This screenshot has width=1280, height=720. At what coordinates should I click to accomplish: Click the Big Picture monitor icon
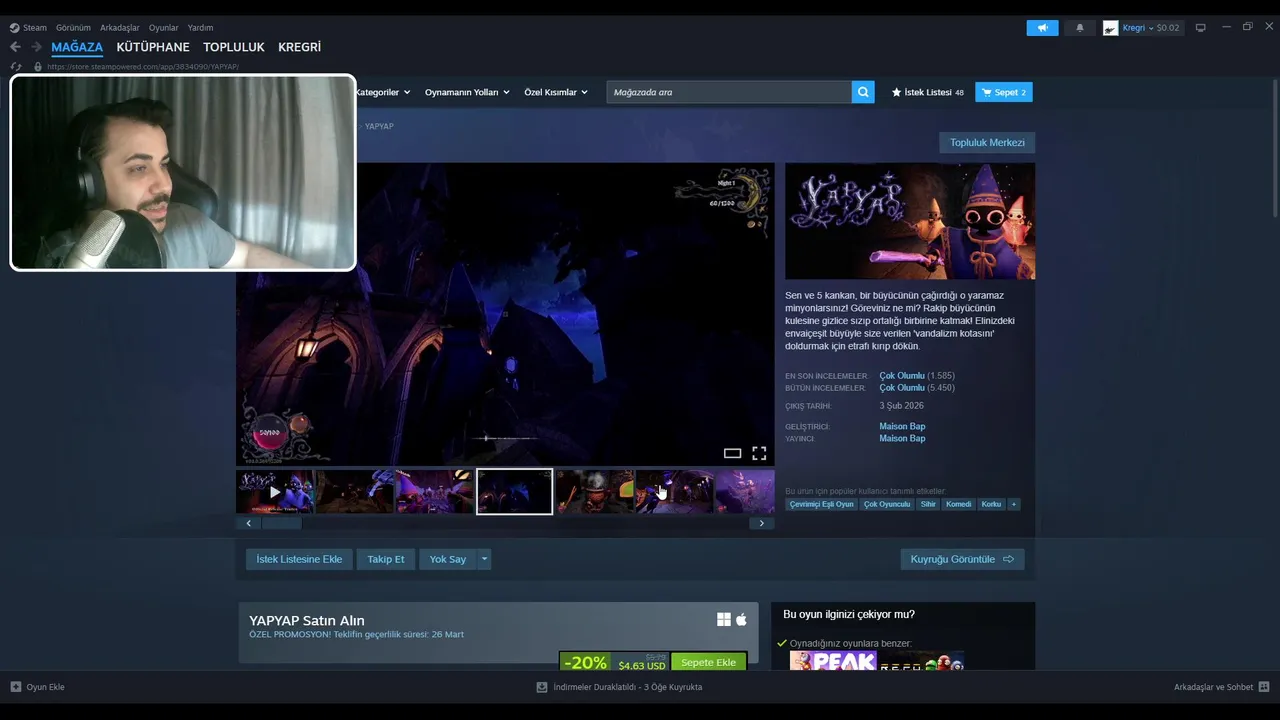pyautogui.click(x=1201, y=28)
